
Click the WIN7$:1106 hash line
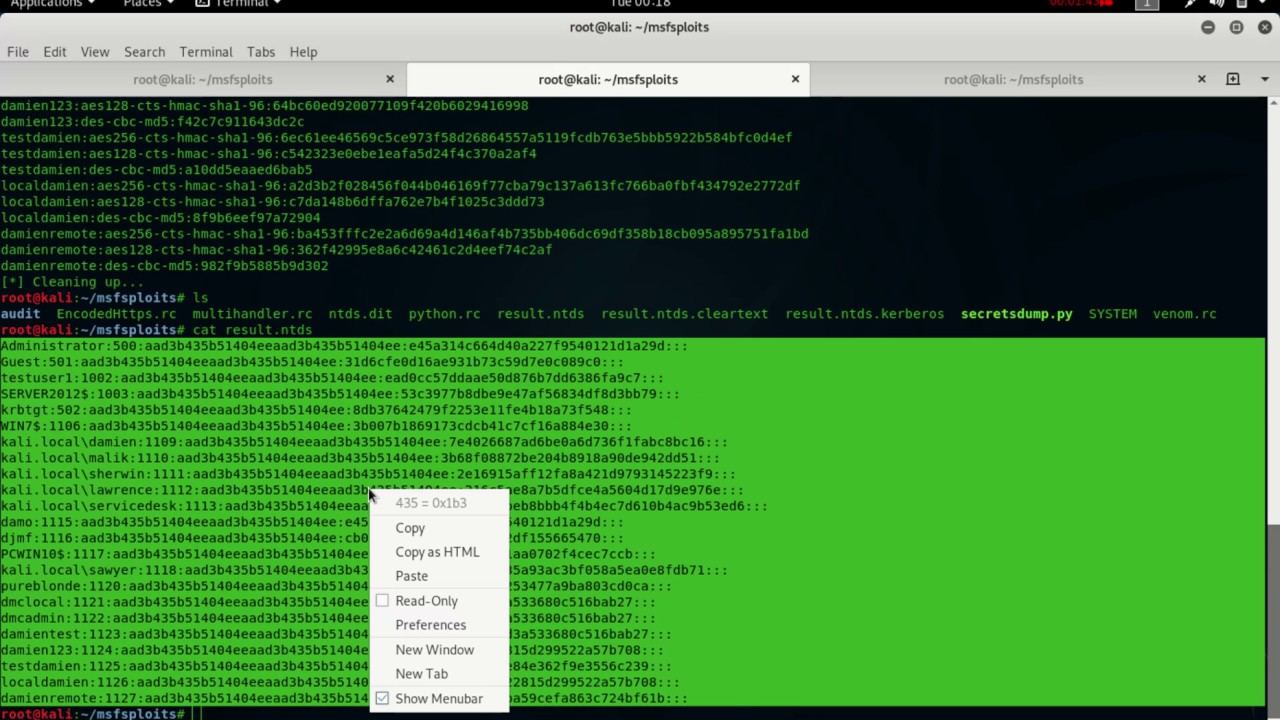[316, 426]
